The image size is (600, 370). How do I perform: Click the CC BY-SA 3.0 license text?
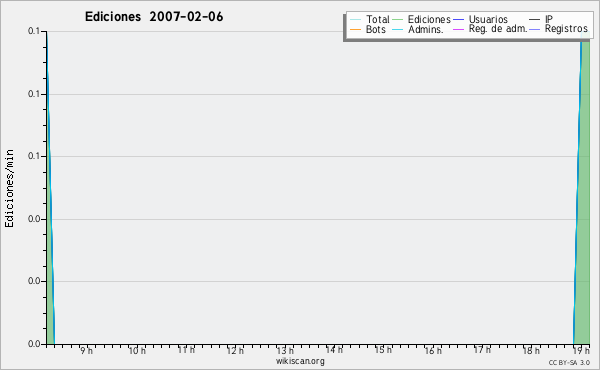click(x=569, y=362)
